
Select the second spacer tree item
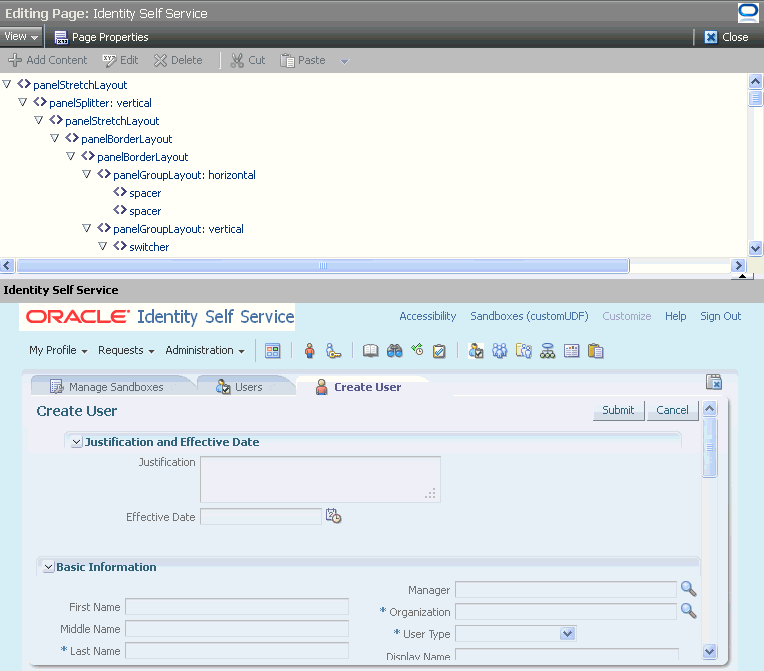[145, 211]
